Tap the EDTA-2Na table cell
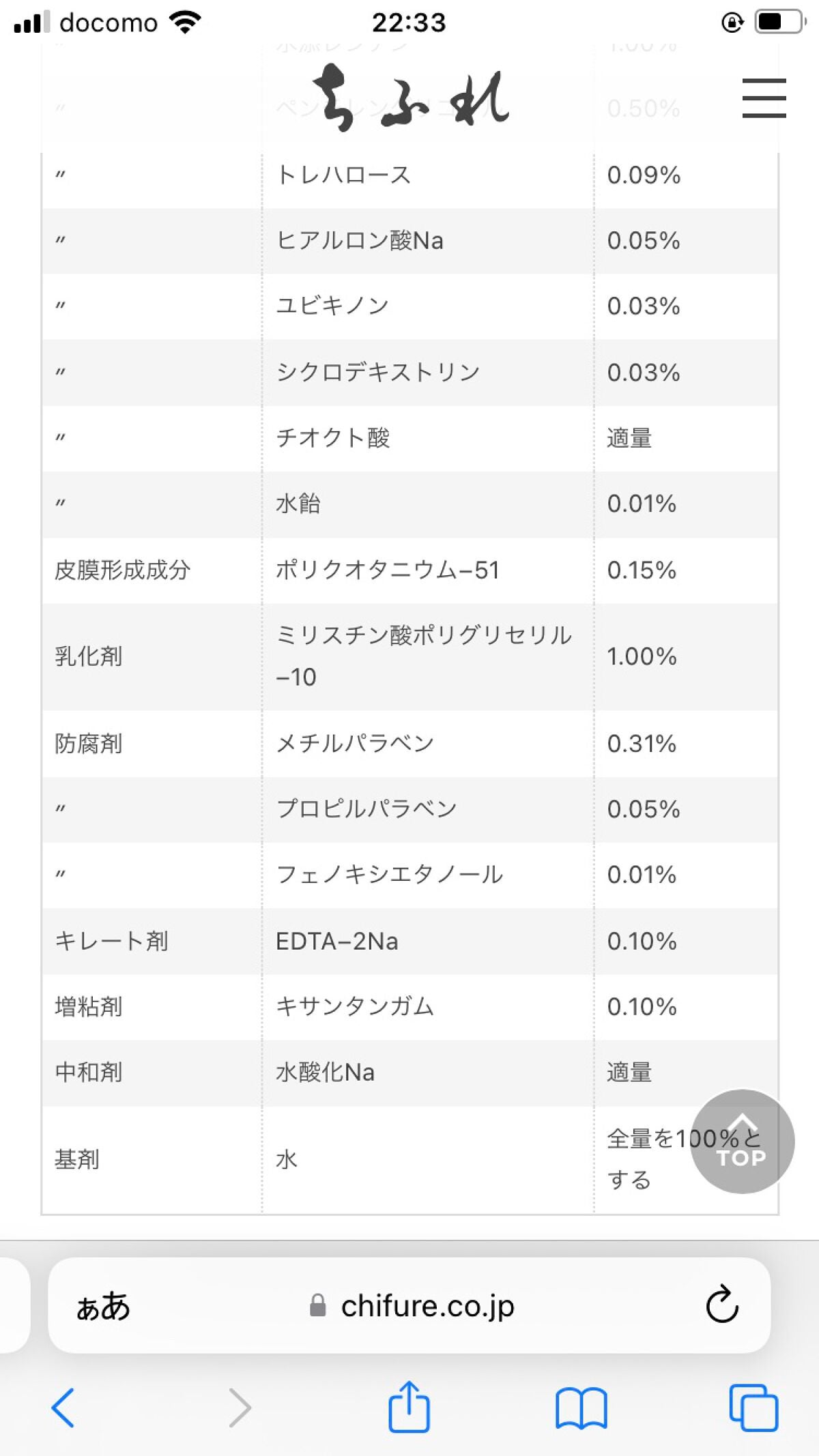The height and width of the screenshot is (1456, 819). coord(337,942)
